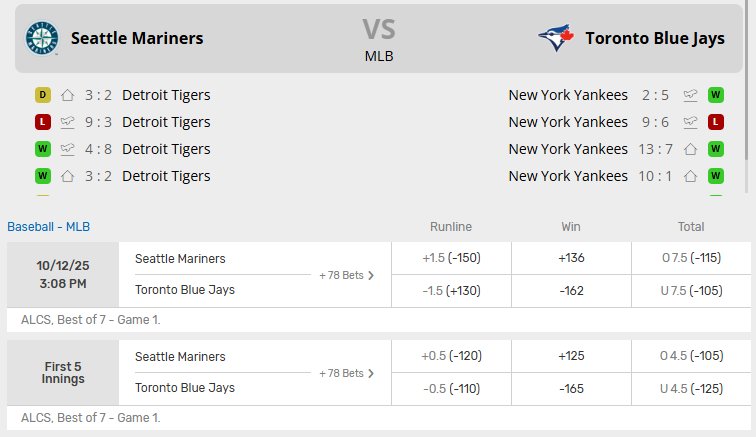Select Mariners +125 First 5 Innings win

point(571,356)
